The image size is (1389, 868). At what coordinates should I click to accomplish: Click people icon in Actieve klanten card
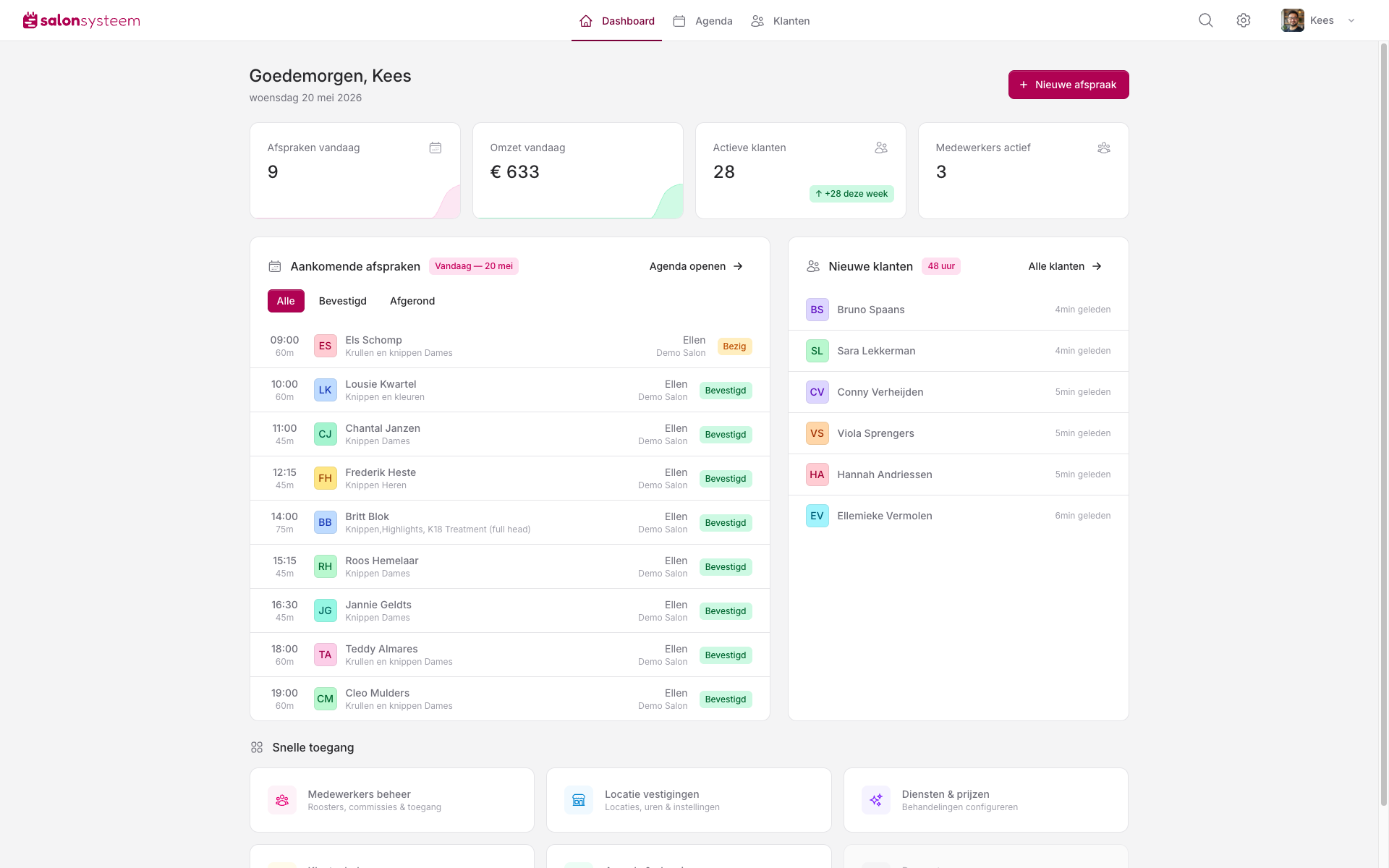pos(881,148)
